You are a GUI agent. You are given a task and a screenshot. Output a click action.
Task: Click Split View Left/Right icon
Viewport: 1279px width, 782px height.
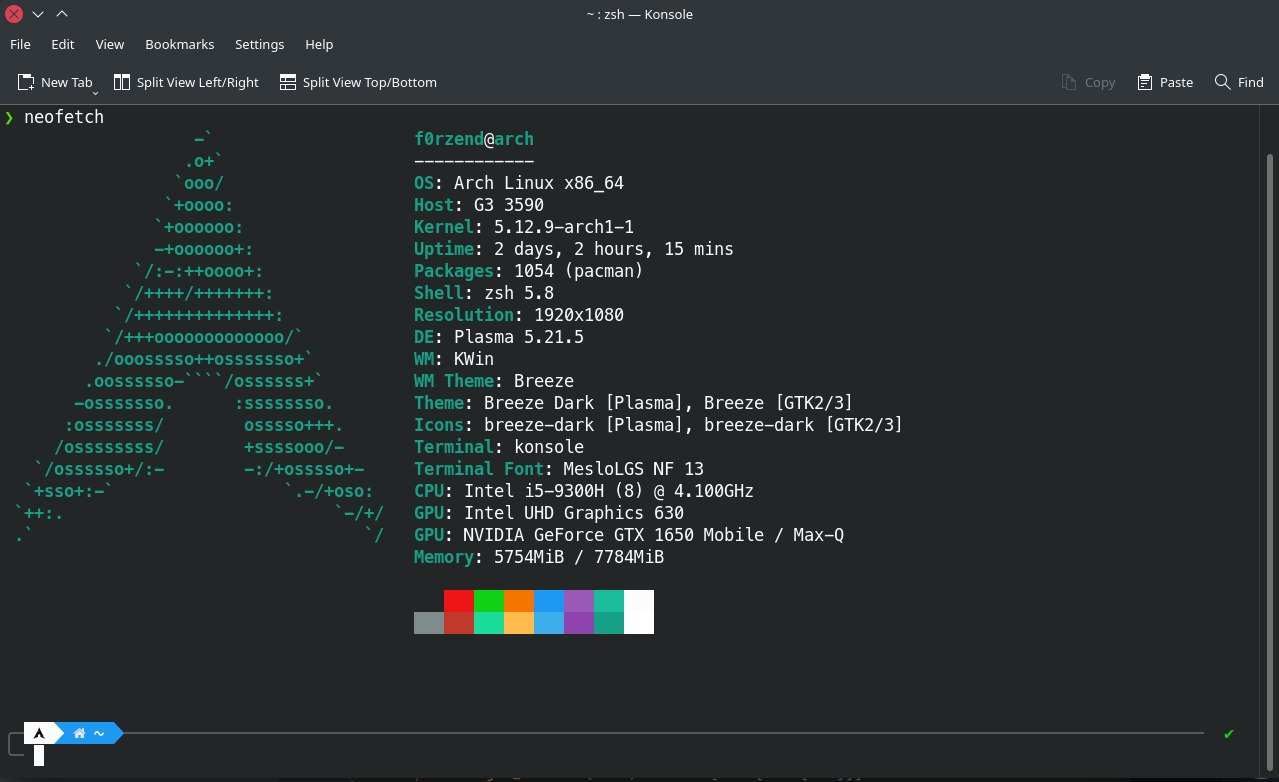122,82
